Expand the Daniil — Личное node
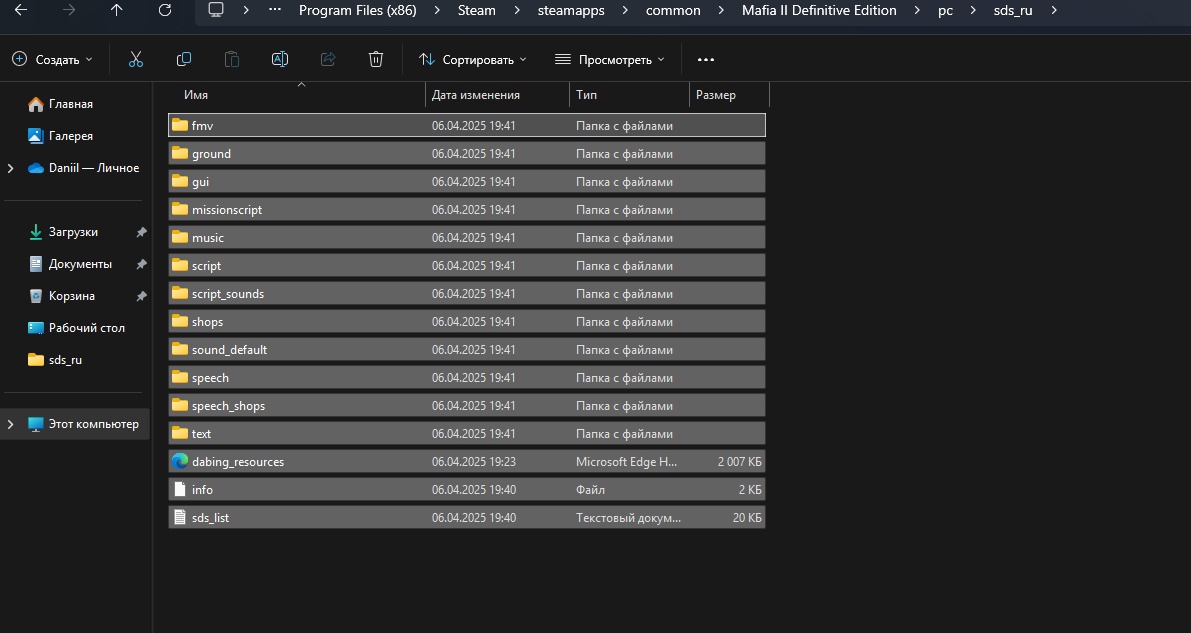 (11, 168)
